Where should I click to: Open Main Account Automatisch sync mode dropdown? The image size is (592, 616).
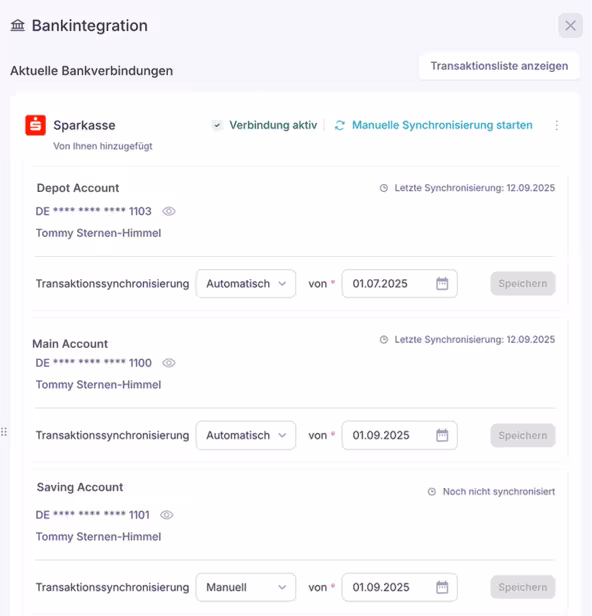point(246,435)
